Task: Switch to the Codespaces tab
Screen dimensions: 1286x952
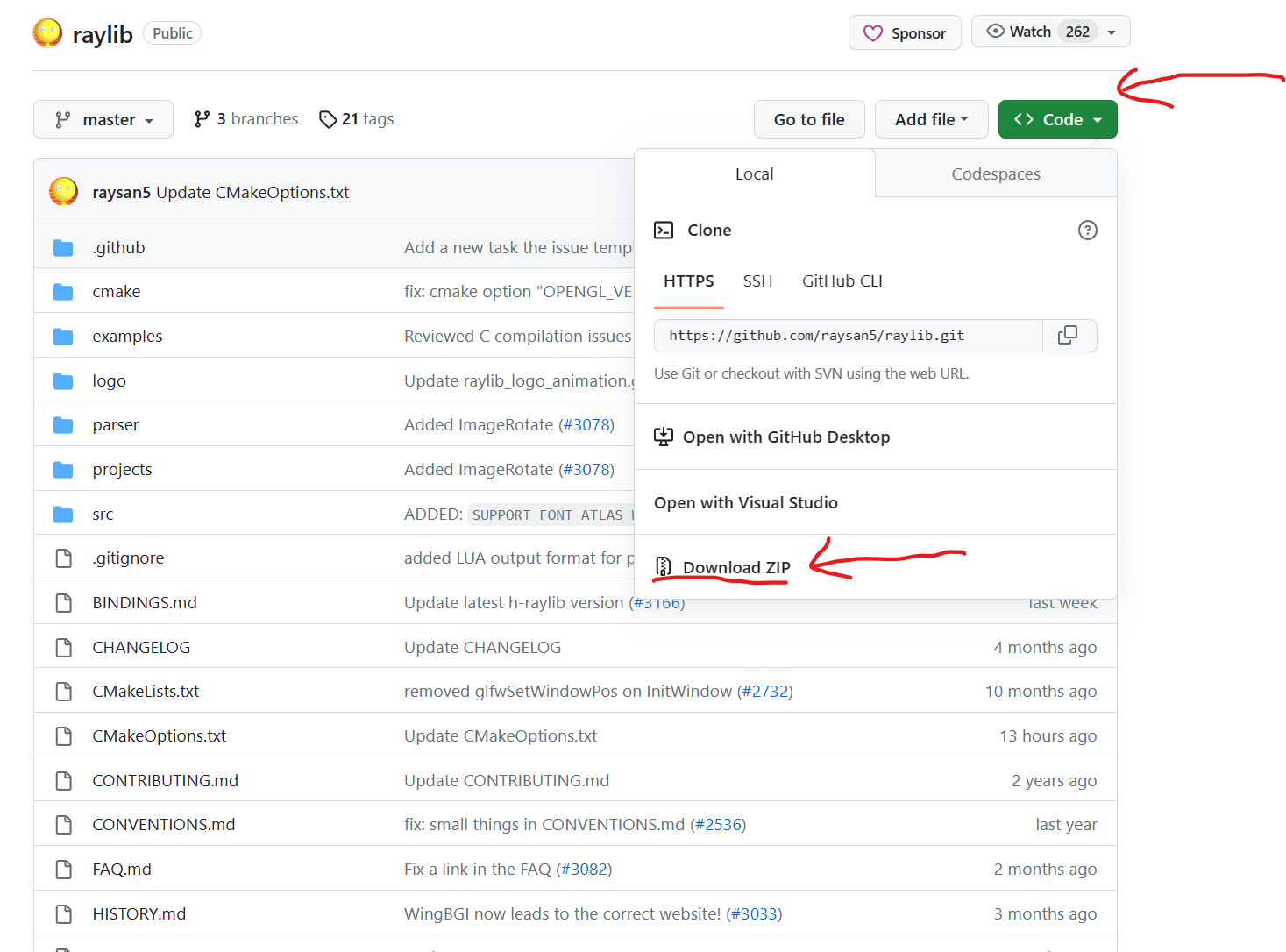Action: coord(996,174)
